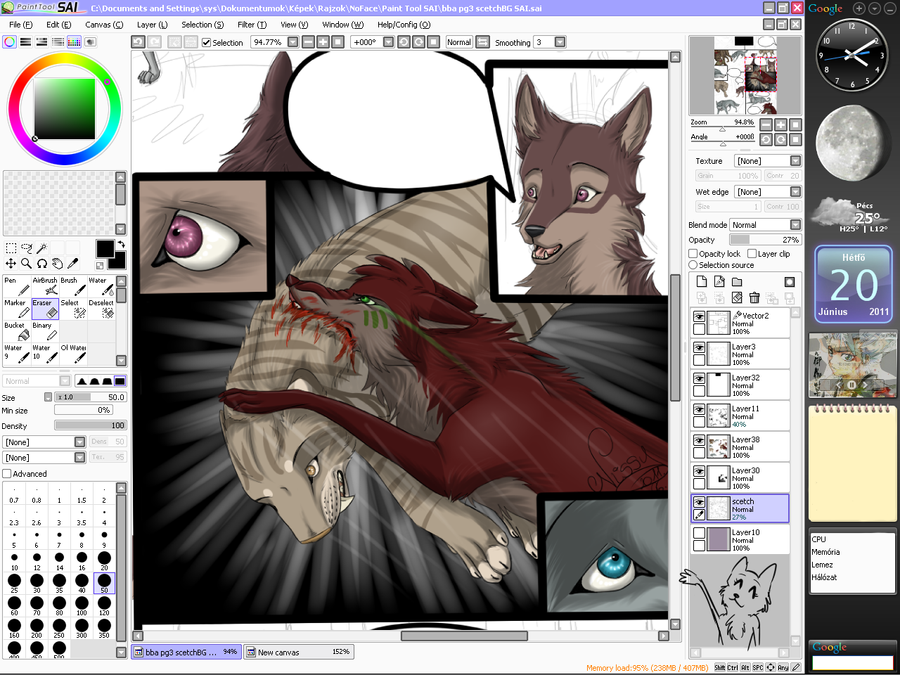Viewport: 900px width, 675px height.
Task: Select the hand pan tool
Action: pyautogui.click(x=57, y=263)
